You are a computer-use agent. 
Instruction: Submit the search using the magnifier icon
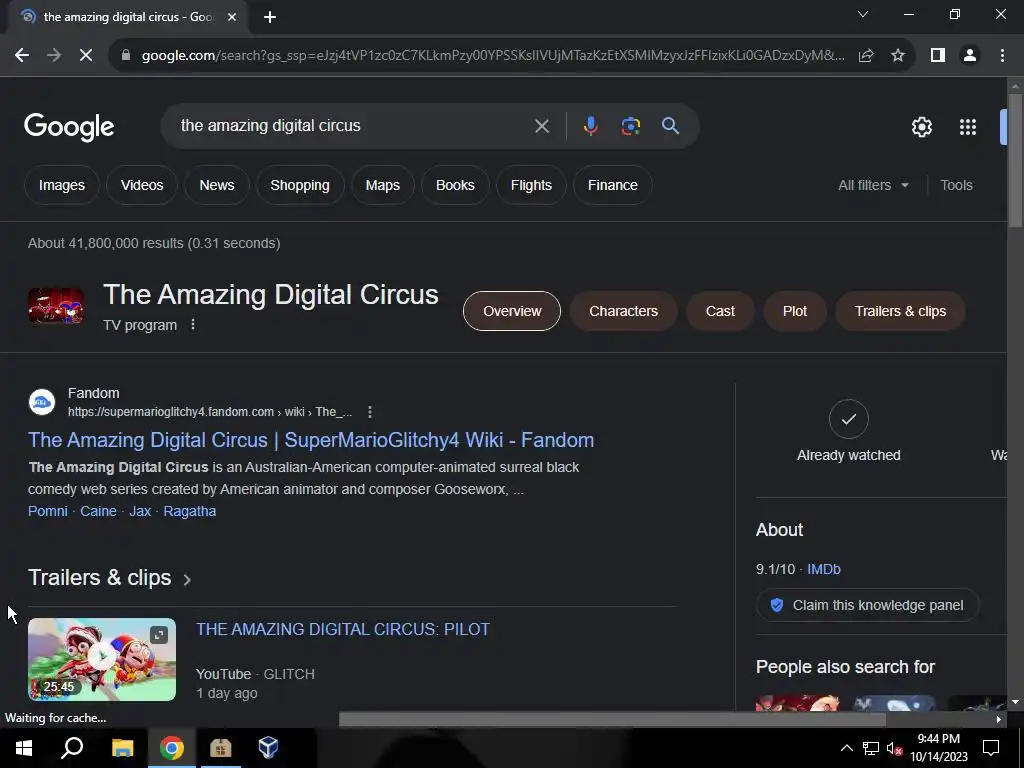click(x=670, y=126)
